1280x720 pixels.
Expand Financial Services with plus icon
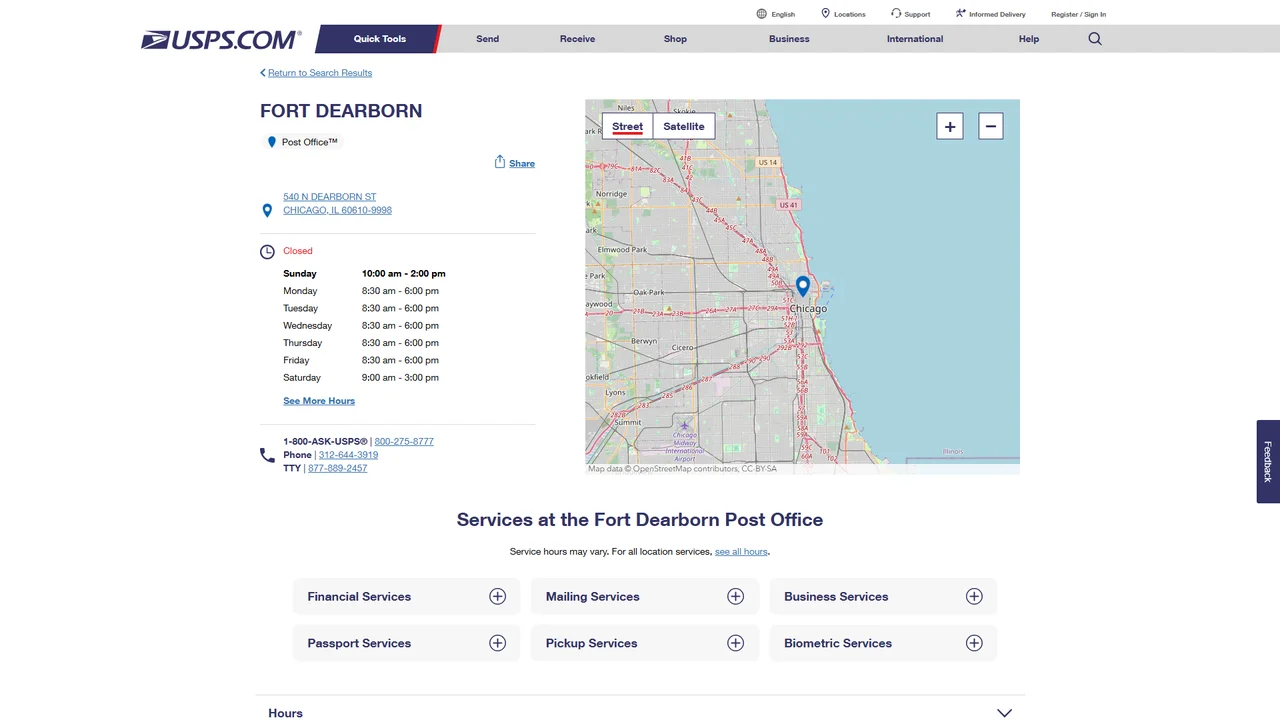click(497, 596)
